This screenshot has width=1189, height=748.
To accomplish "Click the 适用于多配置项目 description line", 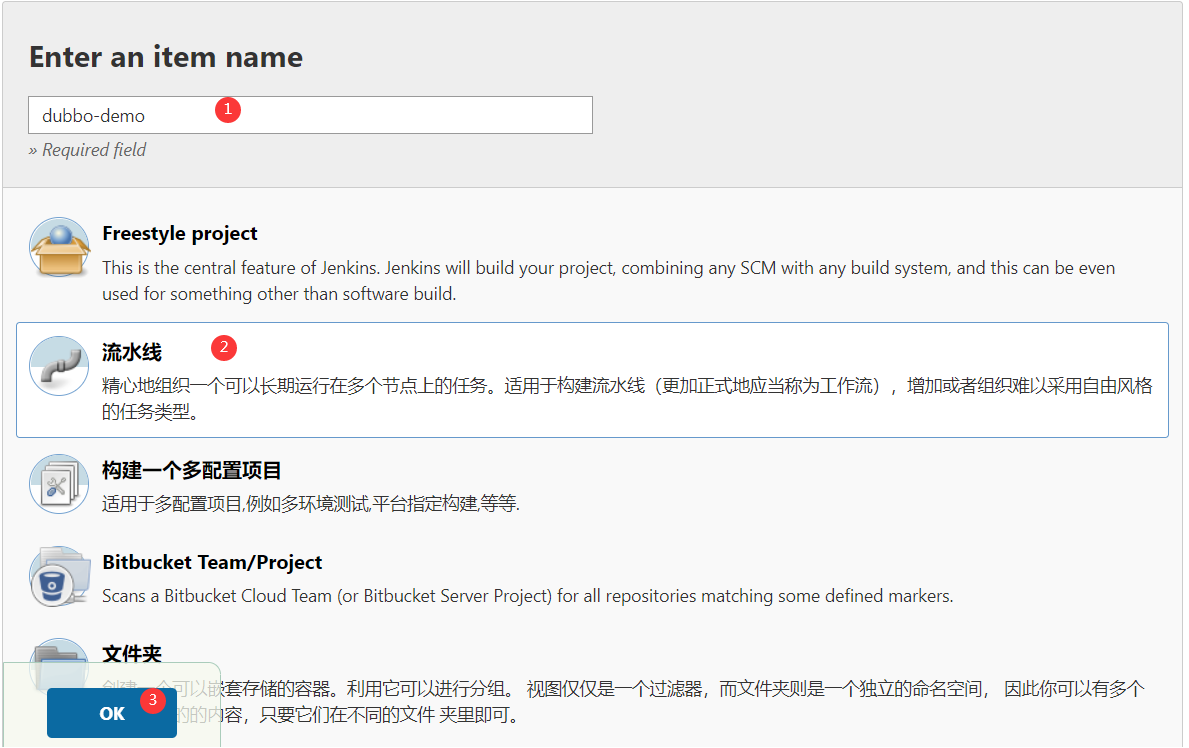I will pos(311,504).
